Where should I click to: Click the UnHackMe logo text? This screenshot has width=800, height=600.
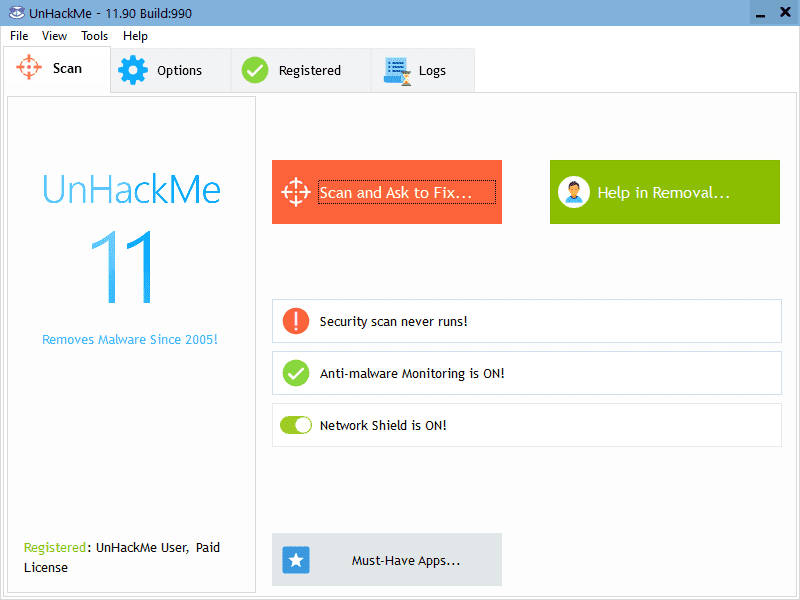[132, 189]
